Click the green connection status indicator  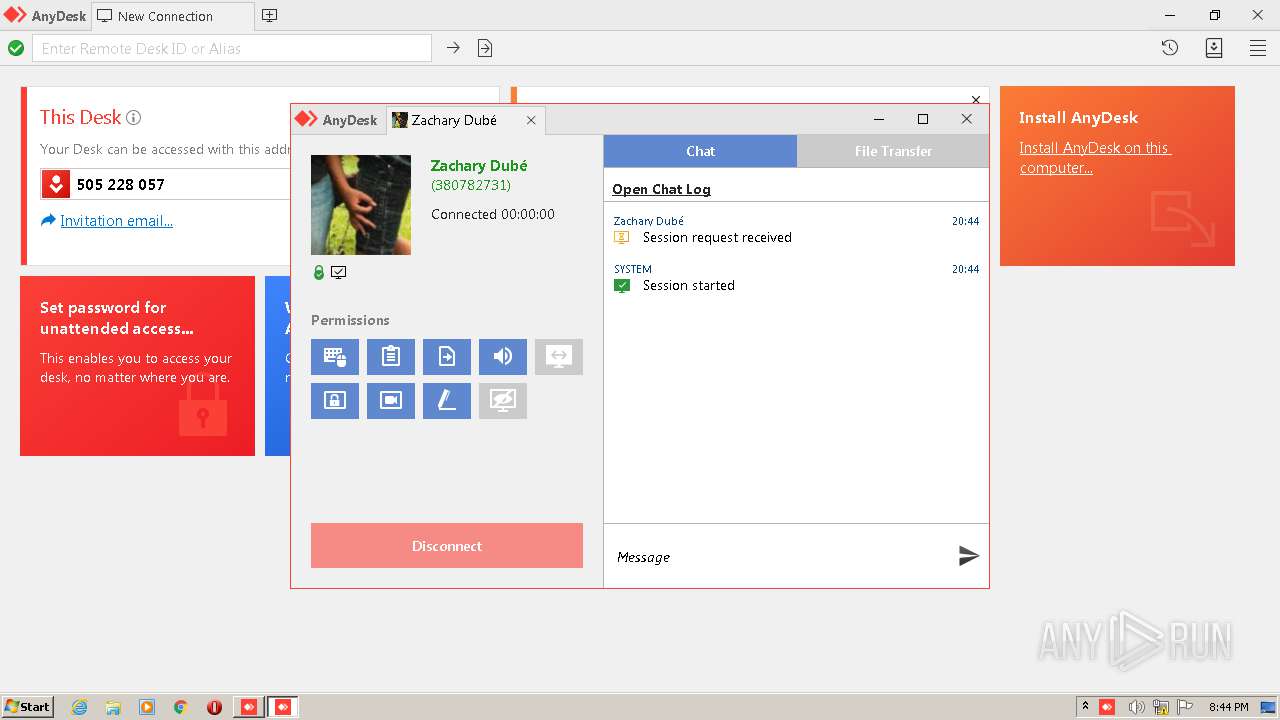click(x=16, y=48)
